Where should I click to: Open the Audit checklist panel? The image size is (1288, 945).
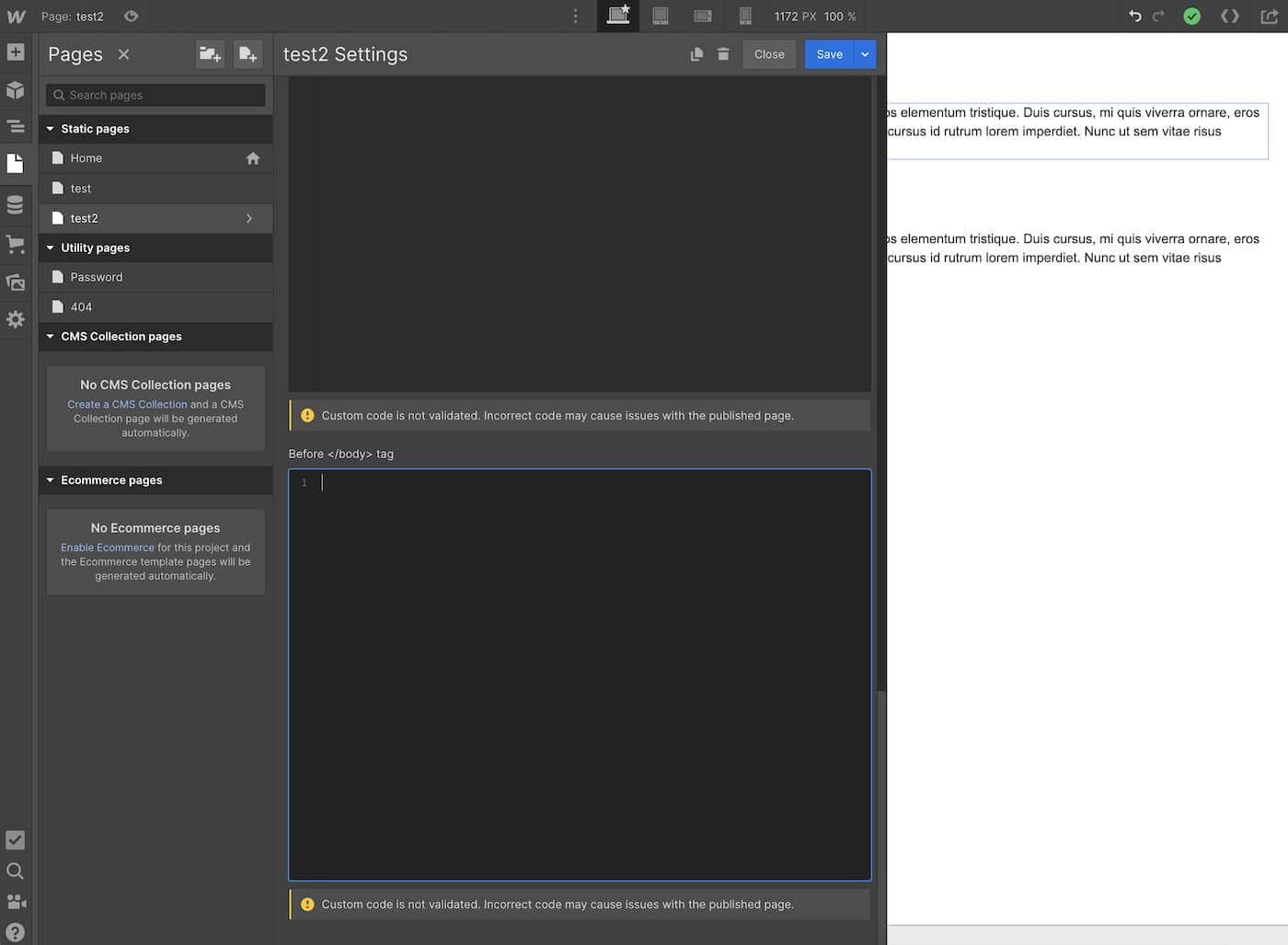click(16, 840)
